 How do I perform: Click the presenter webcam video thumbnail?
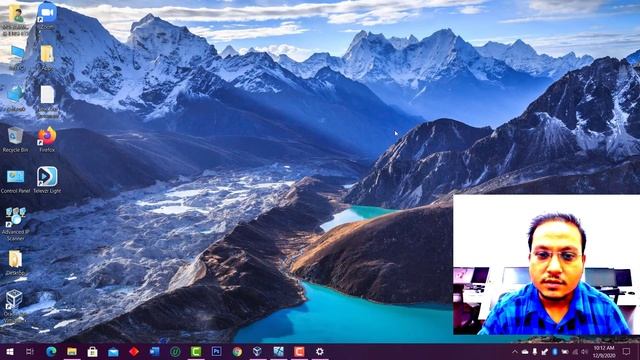click(547, 264)
